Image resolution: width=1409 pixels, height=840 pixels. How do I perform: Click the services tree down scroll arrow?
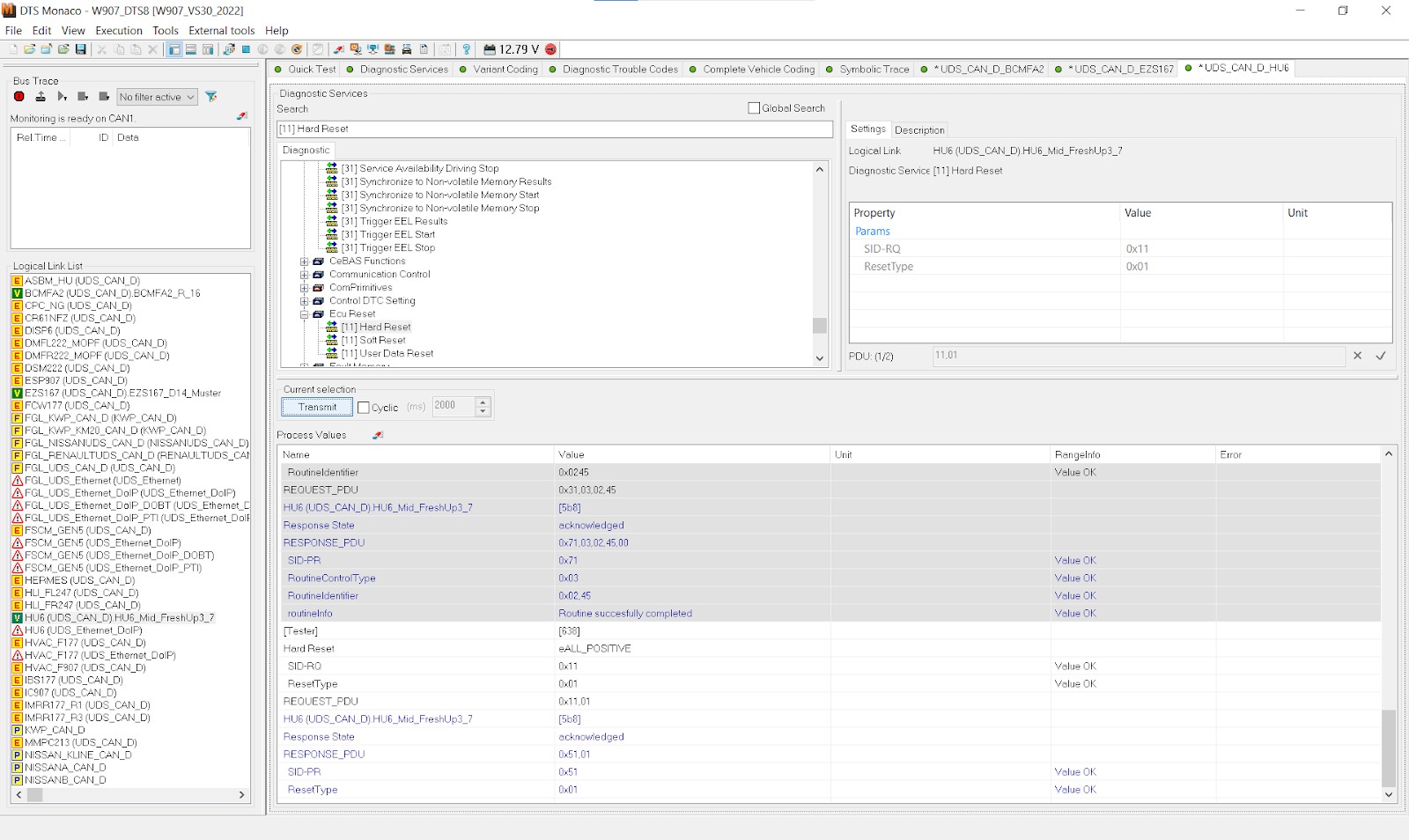click(x=820, y=358)
